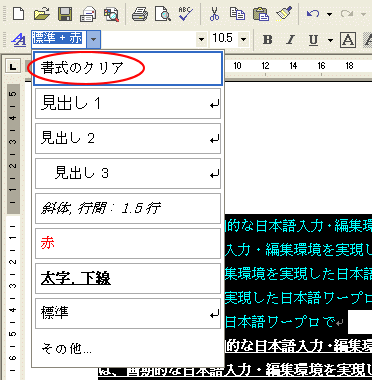The width and height of the screenshot is (372, 380).
Task: Open print preview
Action: click(163, 14)
